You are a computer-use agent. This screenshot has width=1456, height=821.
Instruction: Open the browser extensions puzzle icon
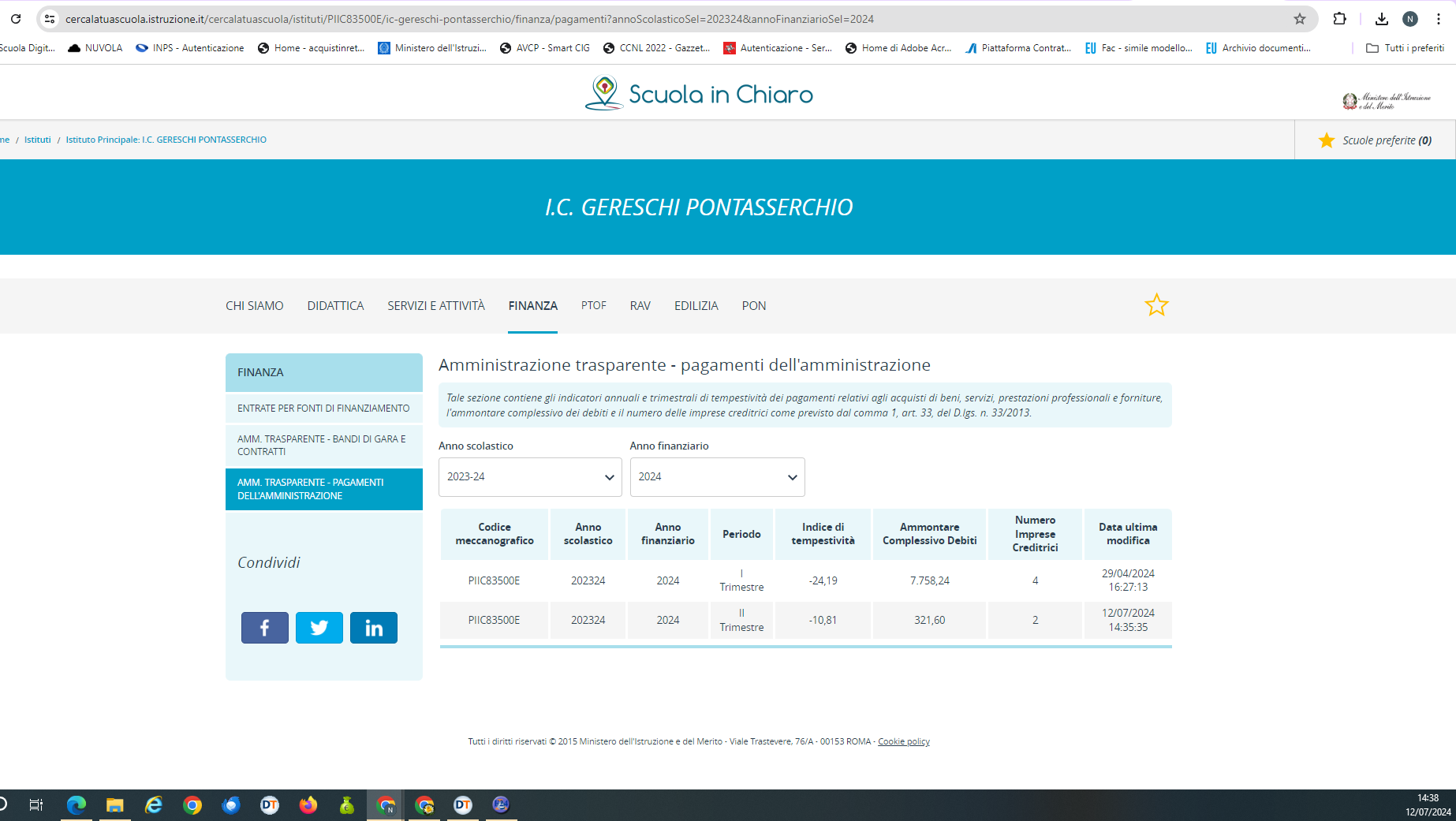pos(1339,19)
